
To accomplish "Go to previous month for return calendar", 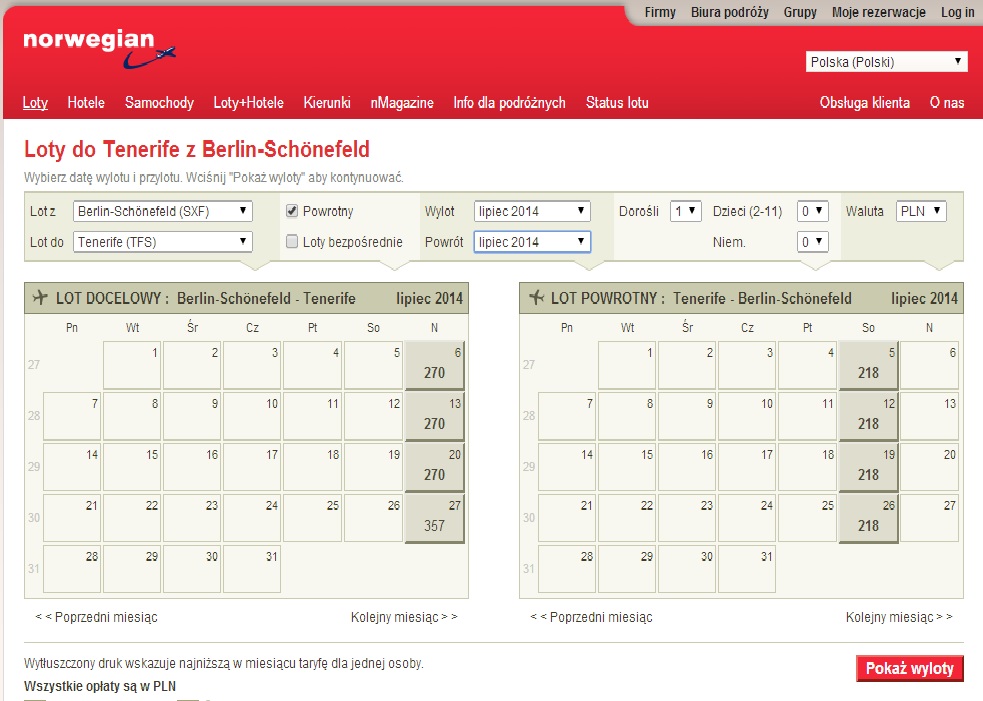I will click(x=591, y=617).
